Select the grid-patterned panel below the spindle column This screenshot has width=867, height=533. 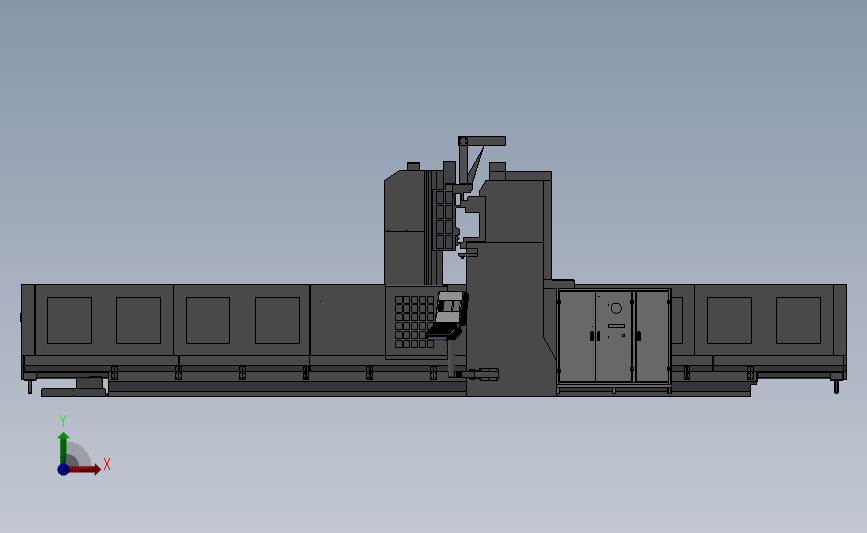pos(414,322)
